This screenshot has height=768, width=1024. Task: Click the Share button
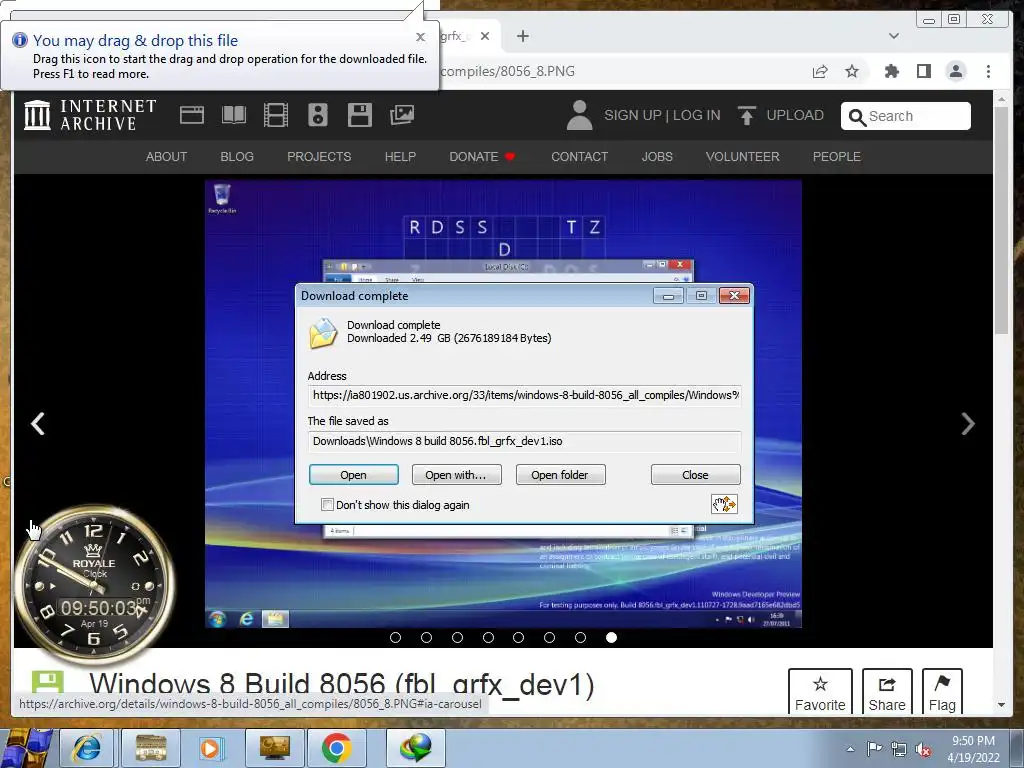click(887, 692)
